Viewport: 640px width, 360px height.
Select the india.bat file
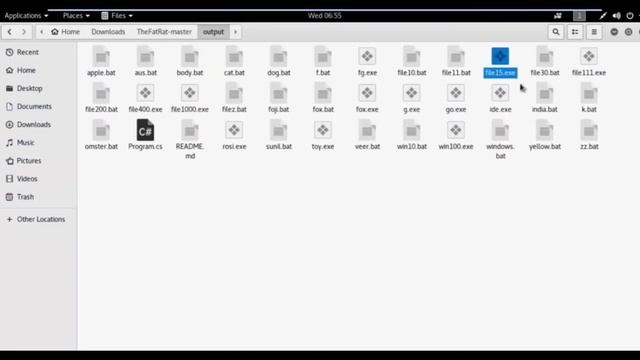[x=544, y=93]
